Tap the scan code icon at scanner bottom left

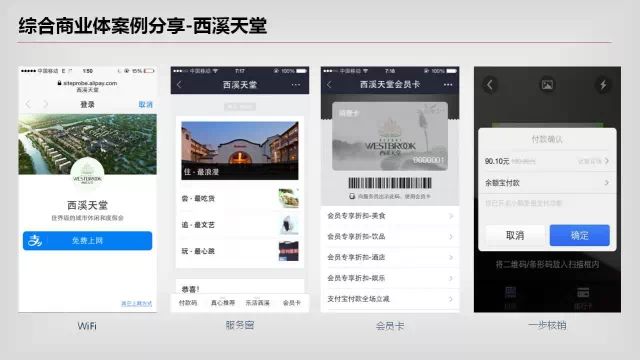click(x=510, y=292)
